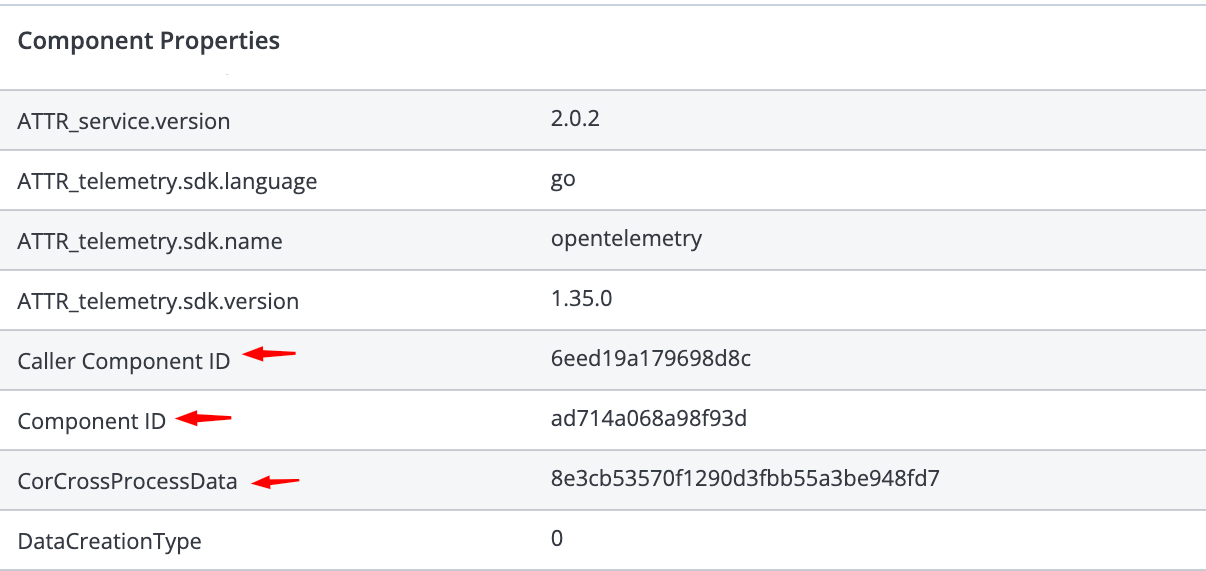The height and width of the screenshot is (571, 1206).
Task: Click the DataCreationType value 0
Action: click(x=557, y=539)
